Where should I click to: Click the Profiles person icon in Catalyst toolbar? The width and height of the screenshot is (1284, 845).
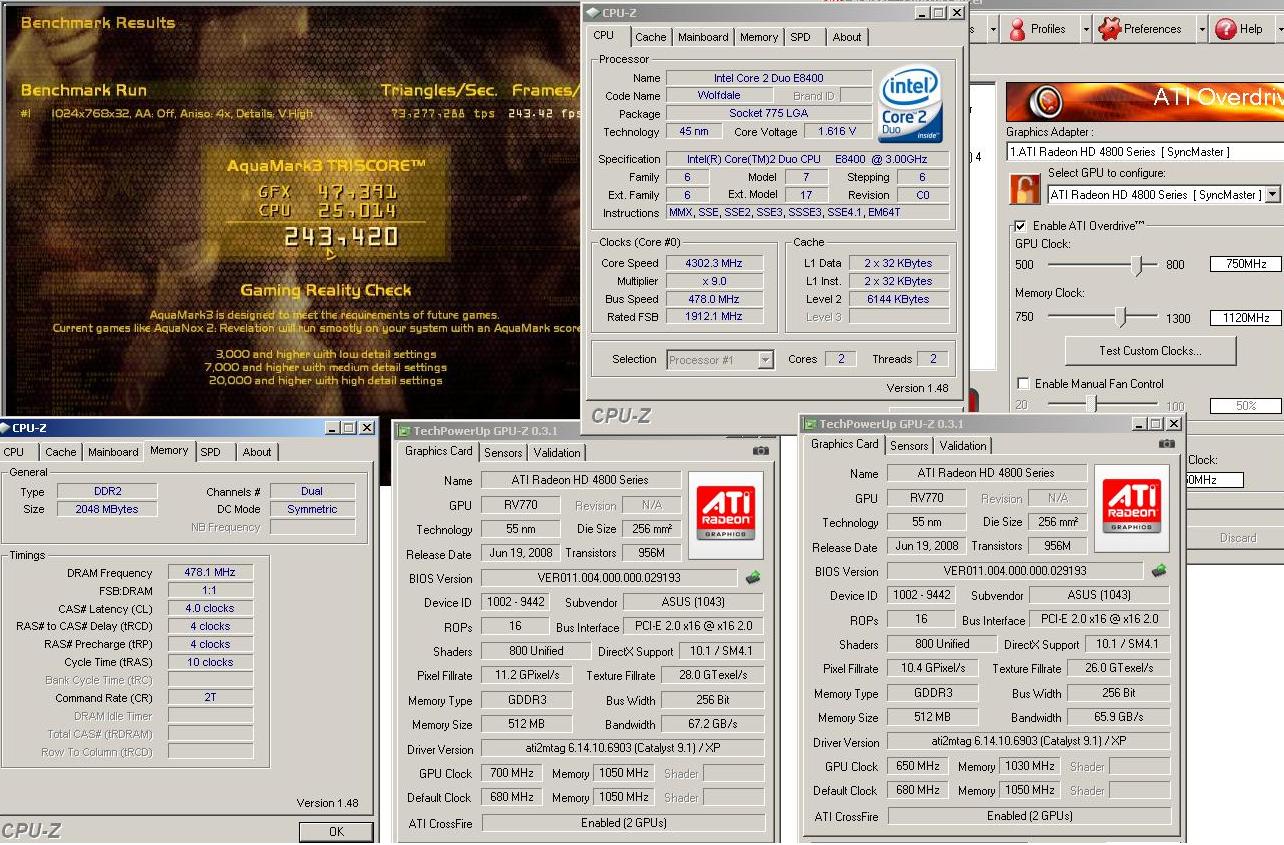1017,29
